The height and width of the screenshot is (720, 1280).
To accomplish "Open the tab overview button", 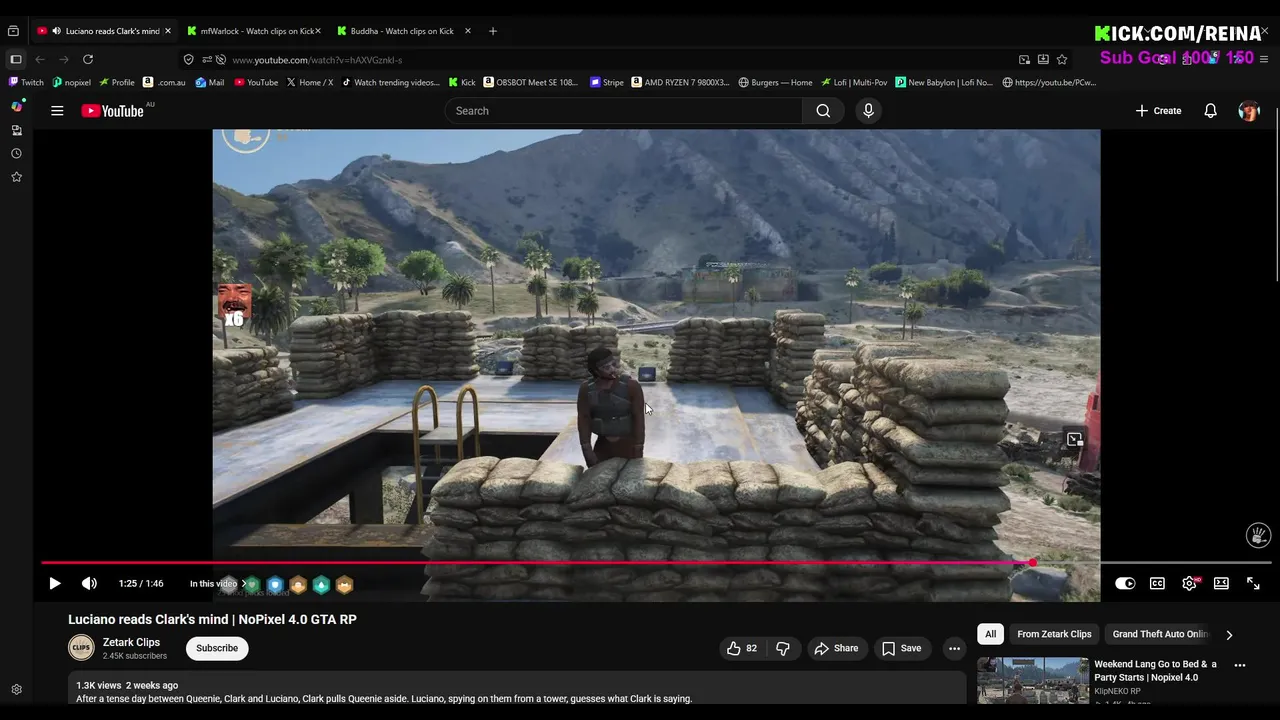I will coord(13,31).
